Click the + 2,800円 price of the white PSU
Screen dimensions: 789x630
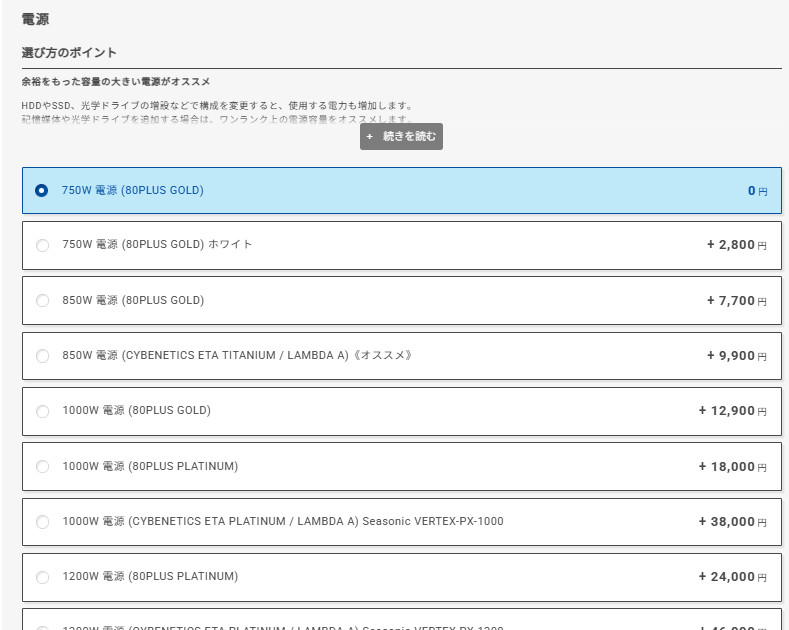click(x=736, y=245)
